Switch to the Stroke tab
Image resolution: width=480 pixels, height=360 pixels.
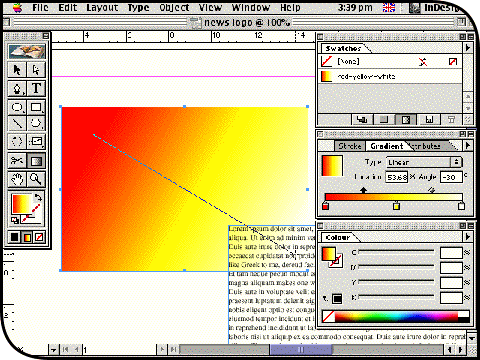350,146
